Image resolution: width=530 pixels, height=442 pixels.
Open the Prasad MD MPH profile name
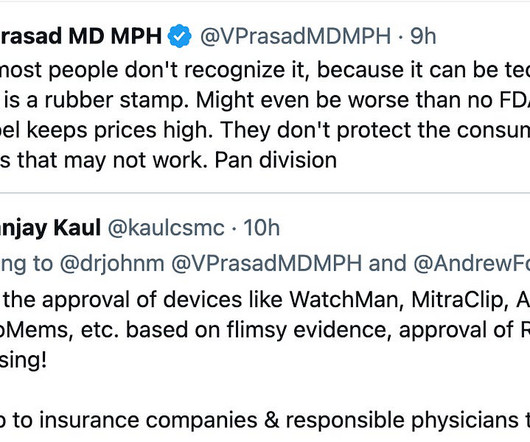click(81, 36)
